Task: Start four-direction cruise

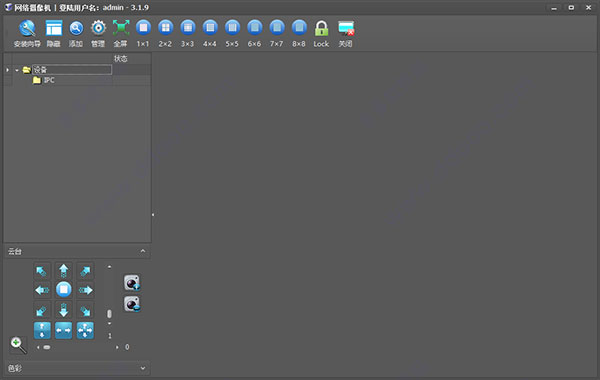Action: [x=85, y=330]
